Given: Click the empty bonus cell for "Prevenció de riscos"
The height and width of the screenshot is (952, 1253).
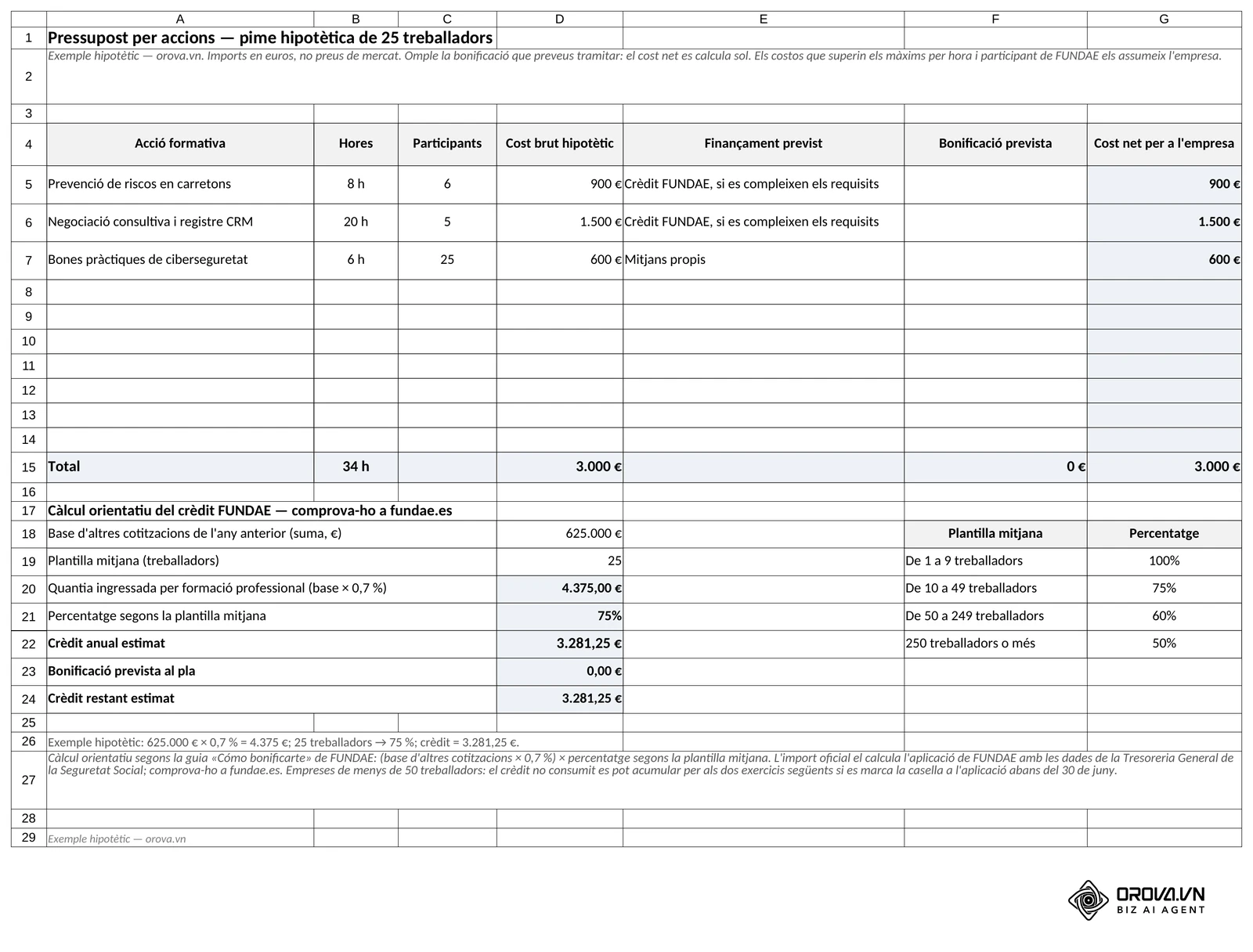Looking at the screenshot, I should coord(995,185).
